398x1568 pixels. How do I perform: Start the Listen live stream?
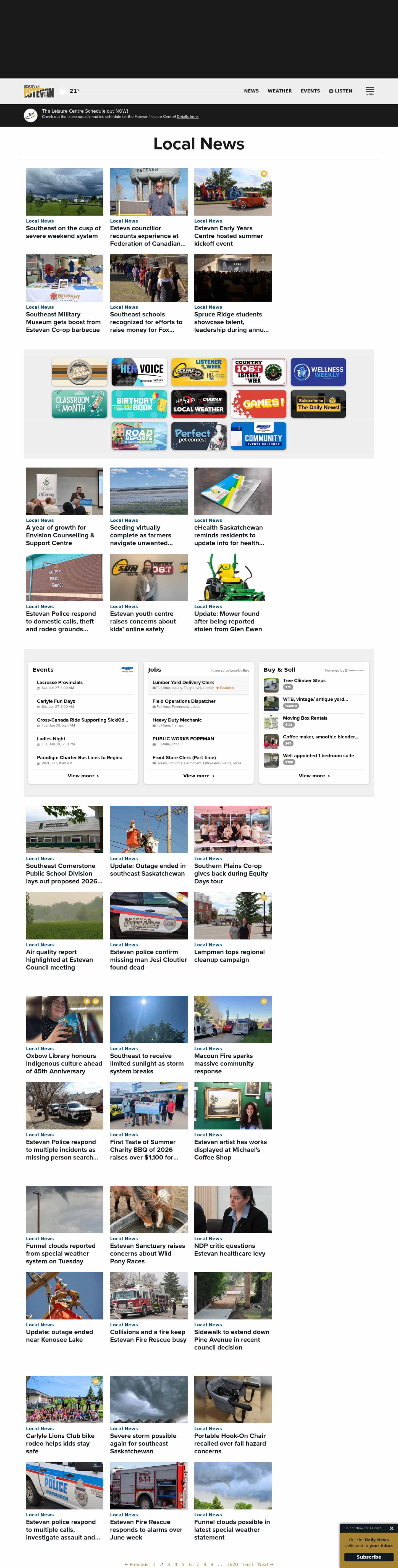click(341, 91)
